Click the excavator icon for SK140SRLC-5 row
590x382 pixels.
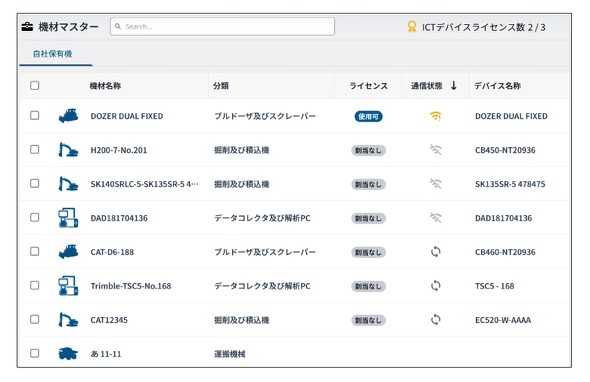(68, 183)
